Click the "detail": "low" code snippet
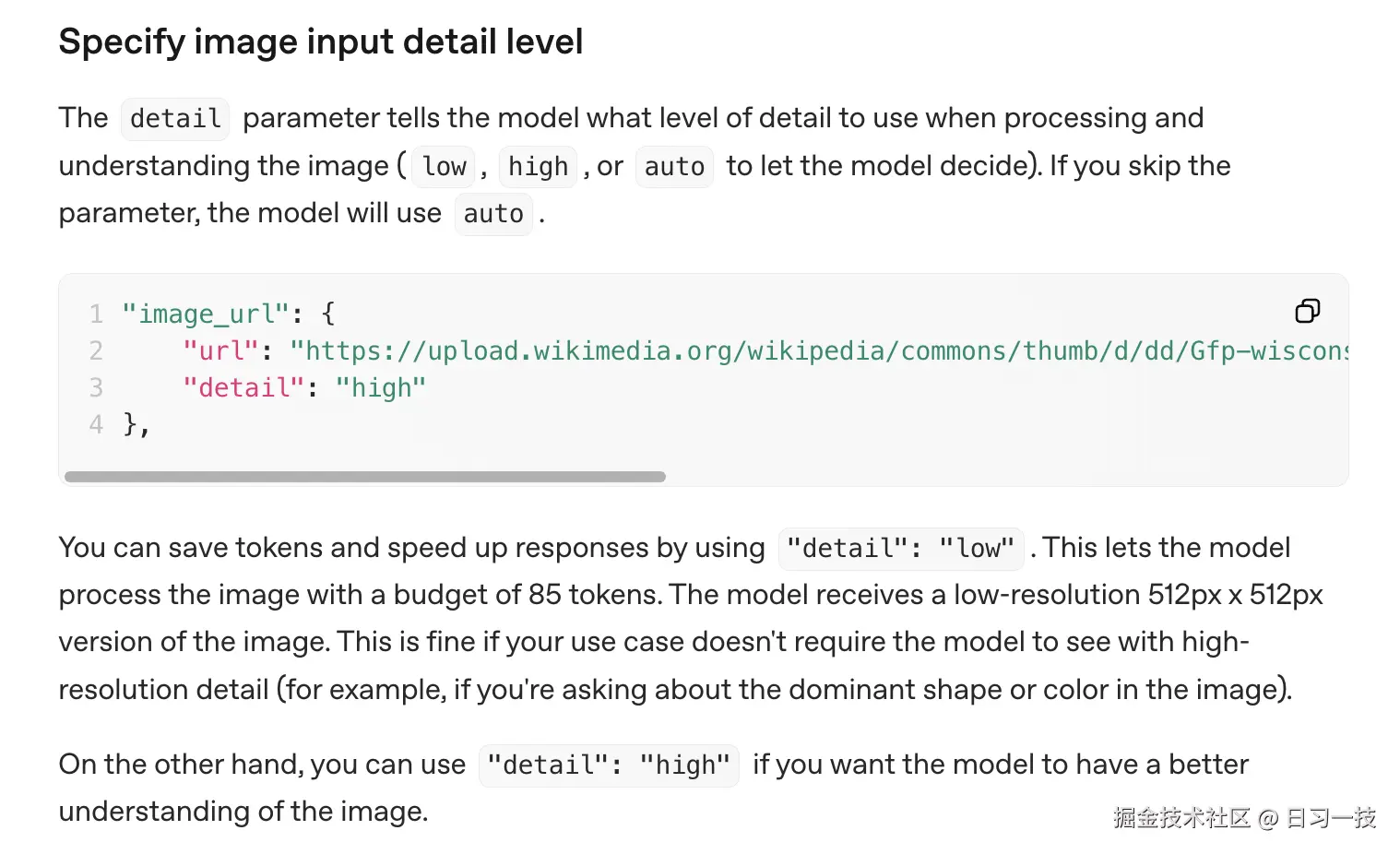The height and width of the screenshot is (854, 1400). (900, 548)
